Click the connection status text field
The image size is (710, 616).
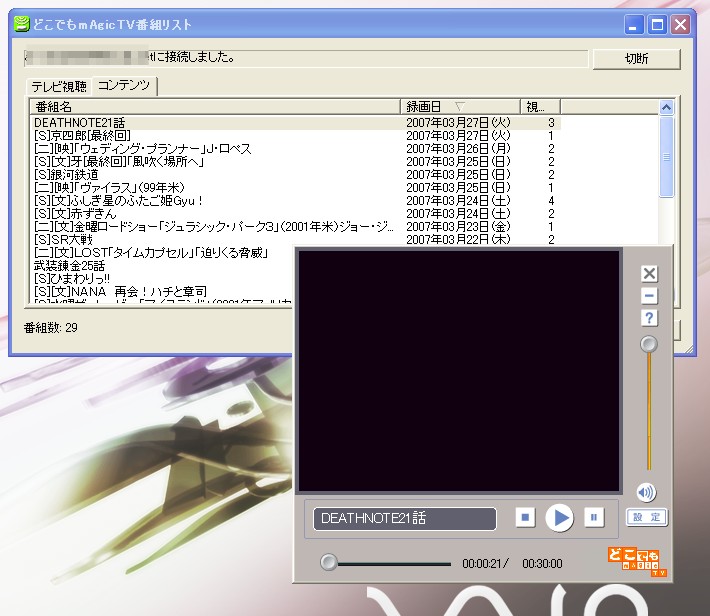point(306,58)
